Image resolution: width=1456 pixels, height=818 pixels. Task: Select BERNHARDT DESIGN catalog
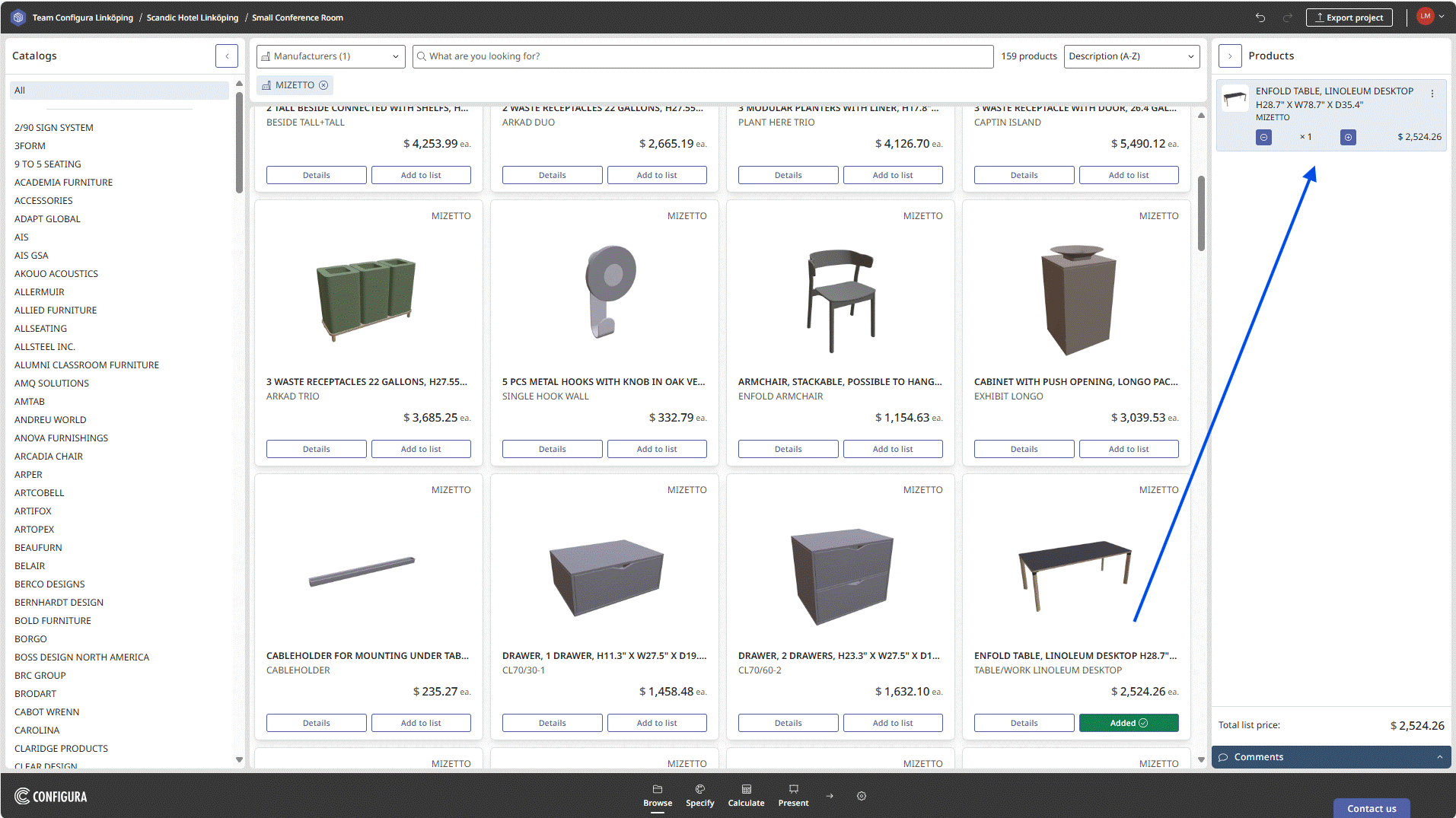coord(59,603)
